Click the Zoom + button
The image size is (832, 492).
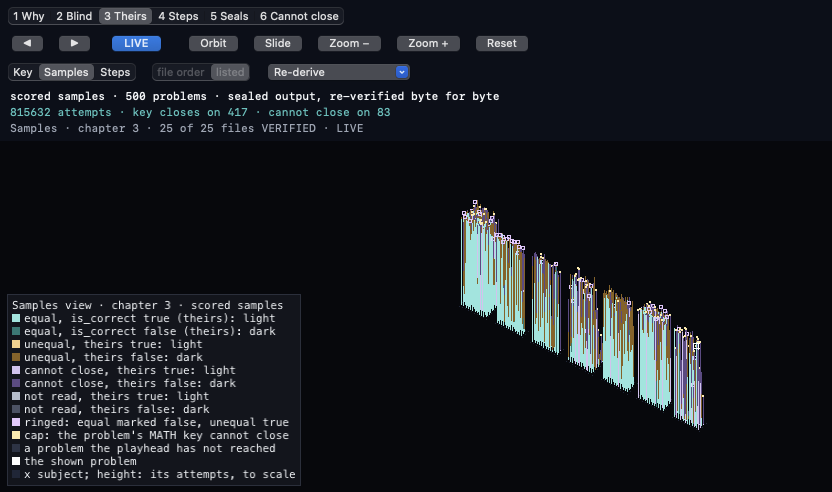click(428, 44)
